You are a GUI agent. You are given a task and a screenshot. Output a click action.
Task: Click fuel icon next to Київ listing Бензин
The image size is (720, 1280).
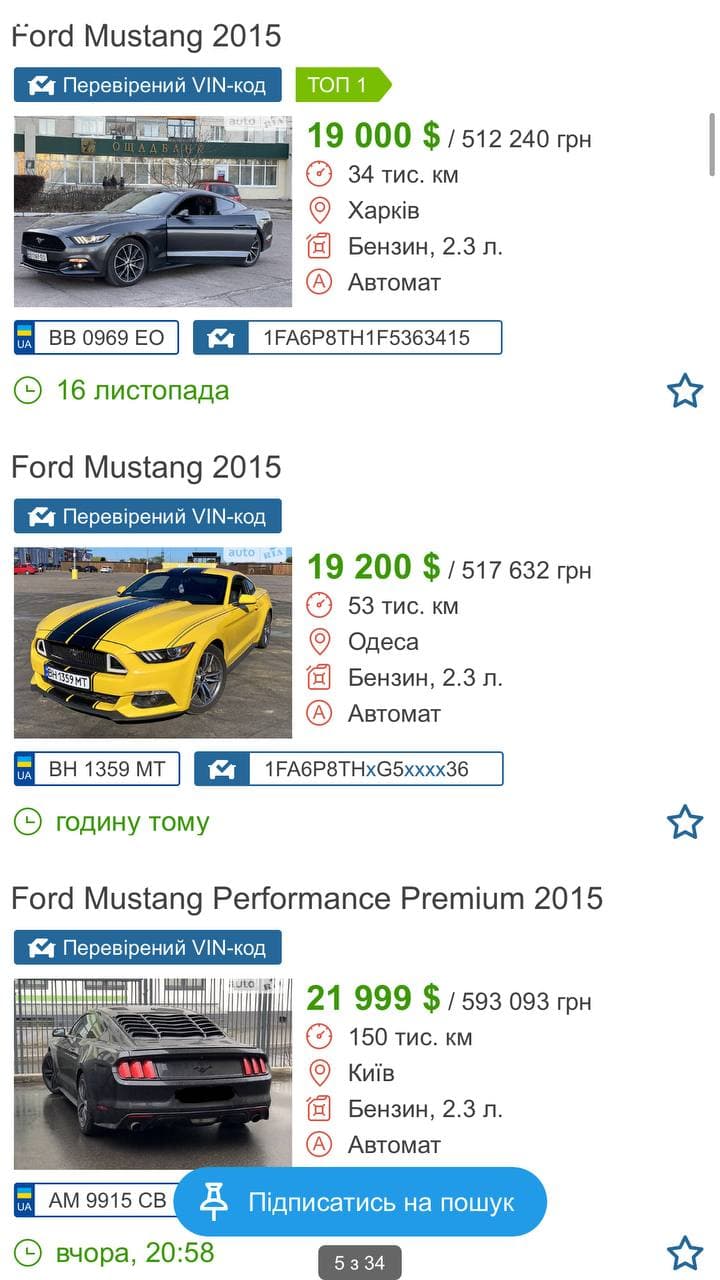pos(319,1109)
